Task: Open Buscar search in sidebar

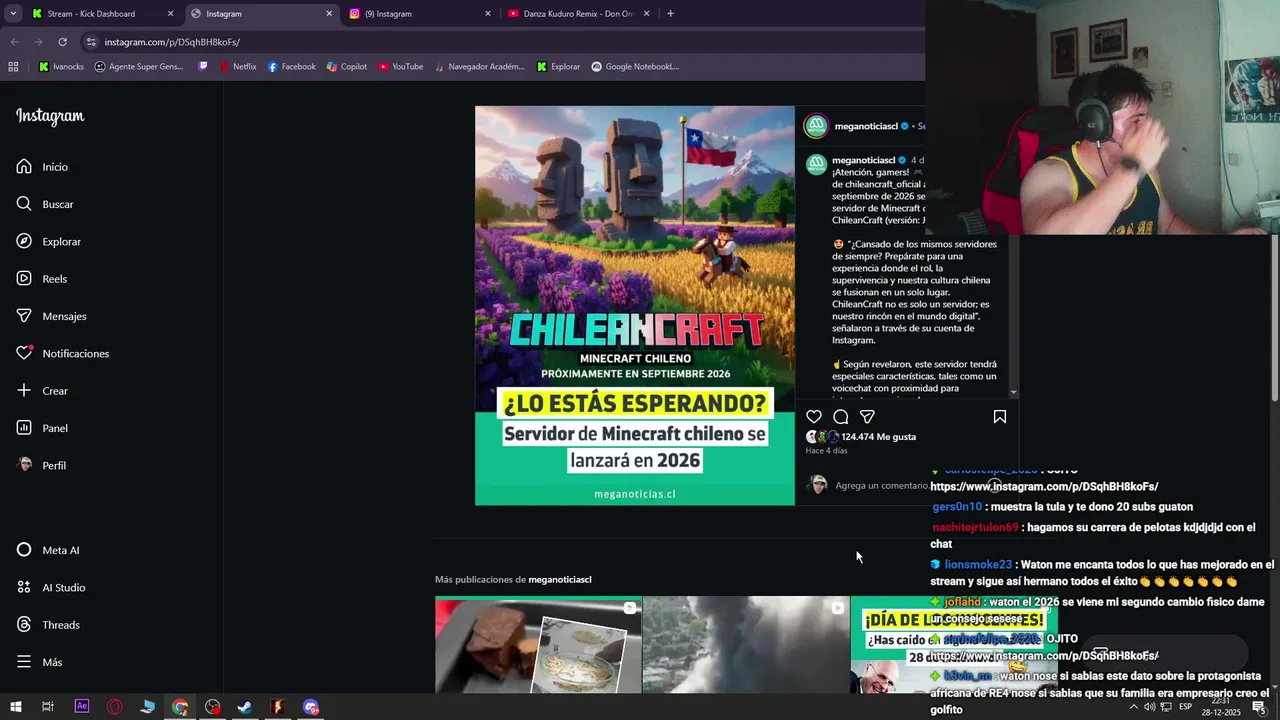Action: 45,204
